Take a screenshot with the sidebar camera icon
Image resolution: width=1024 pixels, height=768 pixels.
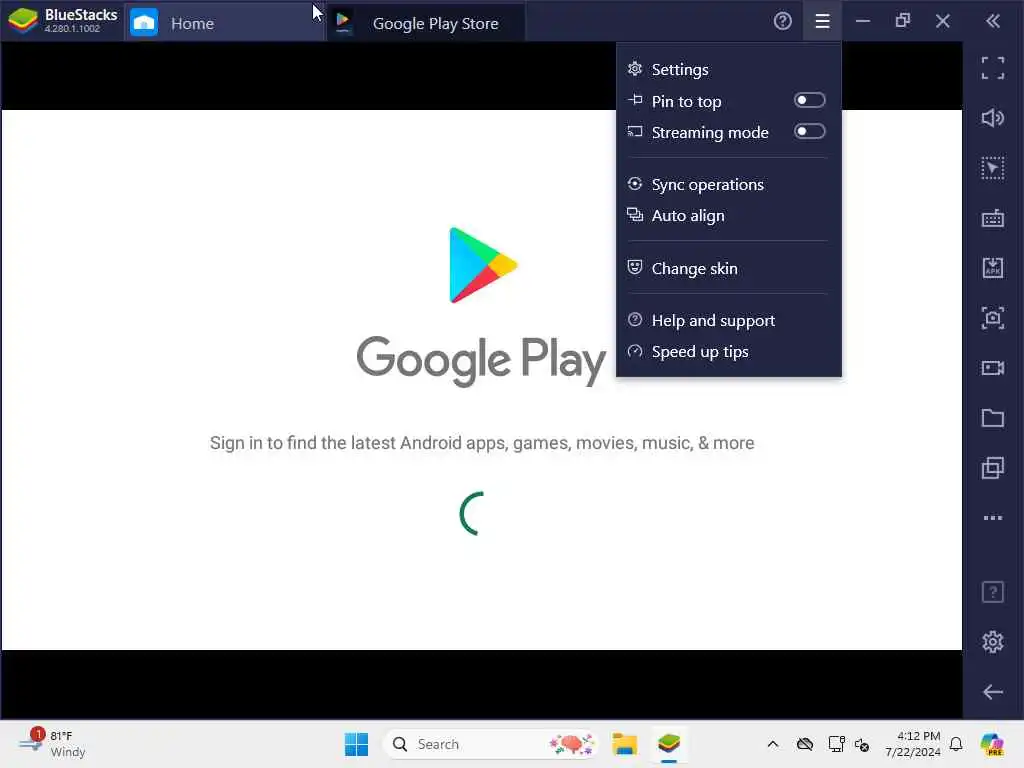click(993, 318)
